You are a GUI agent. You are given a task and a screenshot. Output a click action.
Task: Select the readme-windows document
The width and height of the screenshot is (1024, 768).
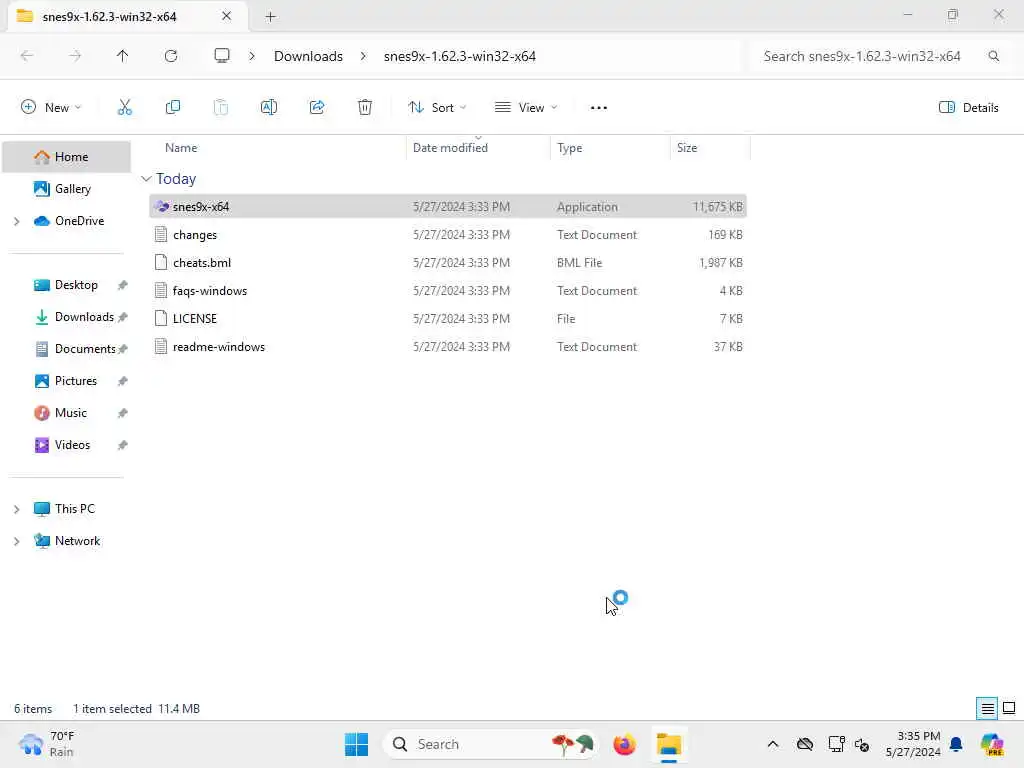tap(447, 347)
